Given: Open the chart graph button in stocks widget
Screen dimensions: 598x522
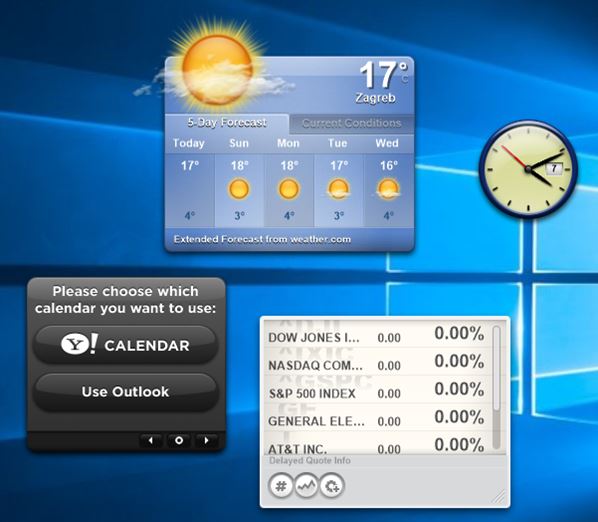Looking at the screenshot, I should 306,486.
